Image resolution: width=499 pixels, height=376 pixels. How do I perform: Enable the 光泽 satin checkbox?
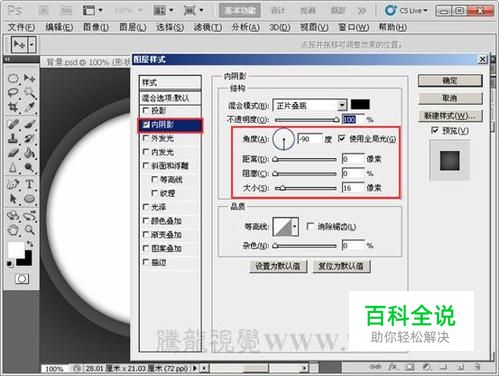pos(146,207)
